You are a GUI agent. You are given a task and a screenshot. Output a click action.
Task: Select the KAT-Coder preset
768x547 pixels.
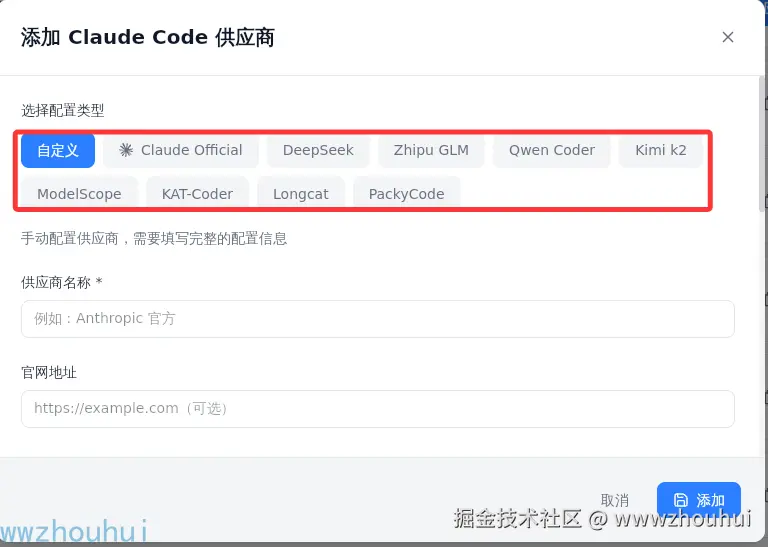tap(197, 193)
